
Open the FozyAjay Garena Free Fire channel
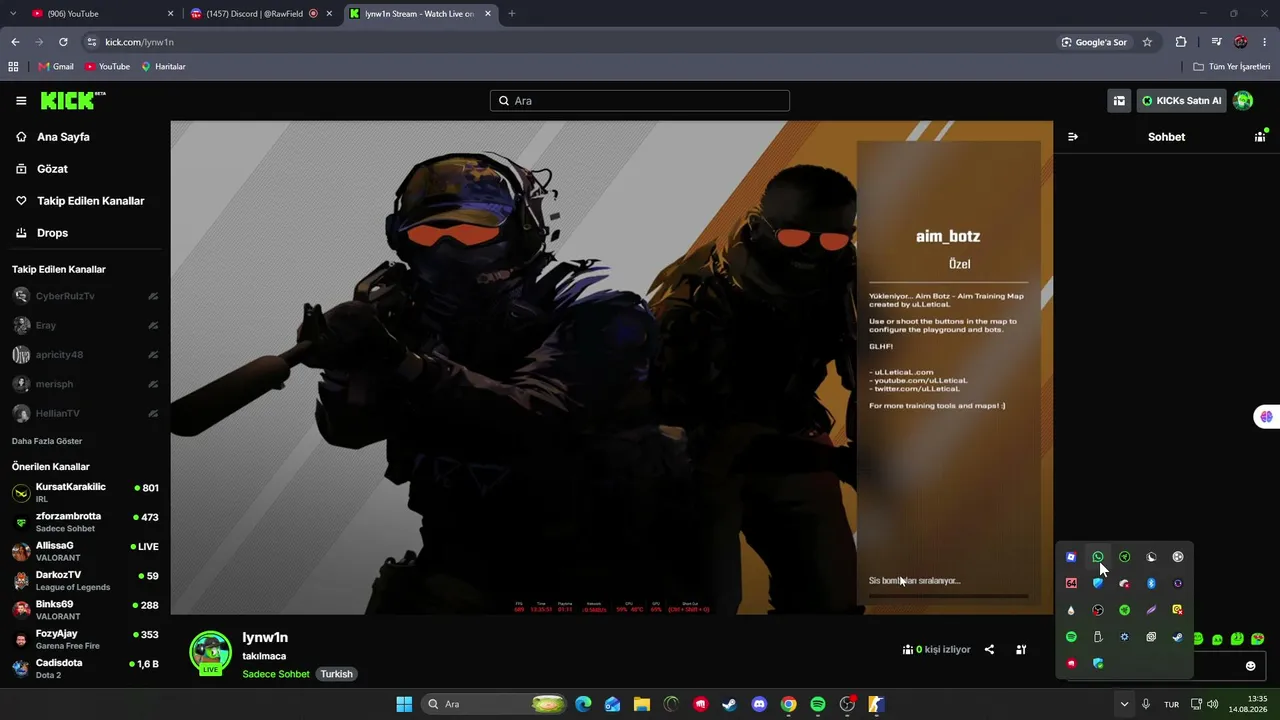coord(85,639)
